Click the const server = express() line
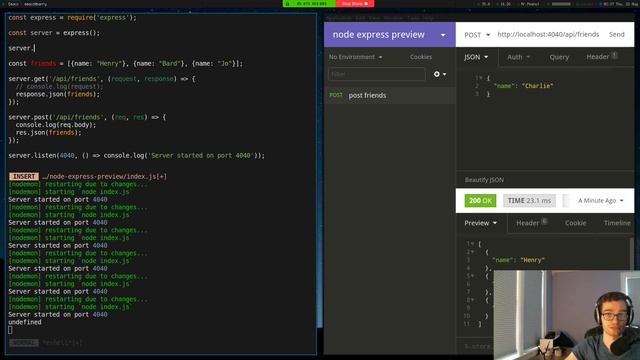The height and width of the screenshot is (360, 640). [x=54, y=33]
